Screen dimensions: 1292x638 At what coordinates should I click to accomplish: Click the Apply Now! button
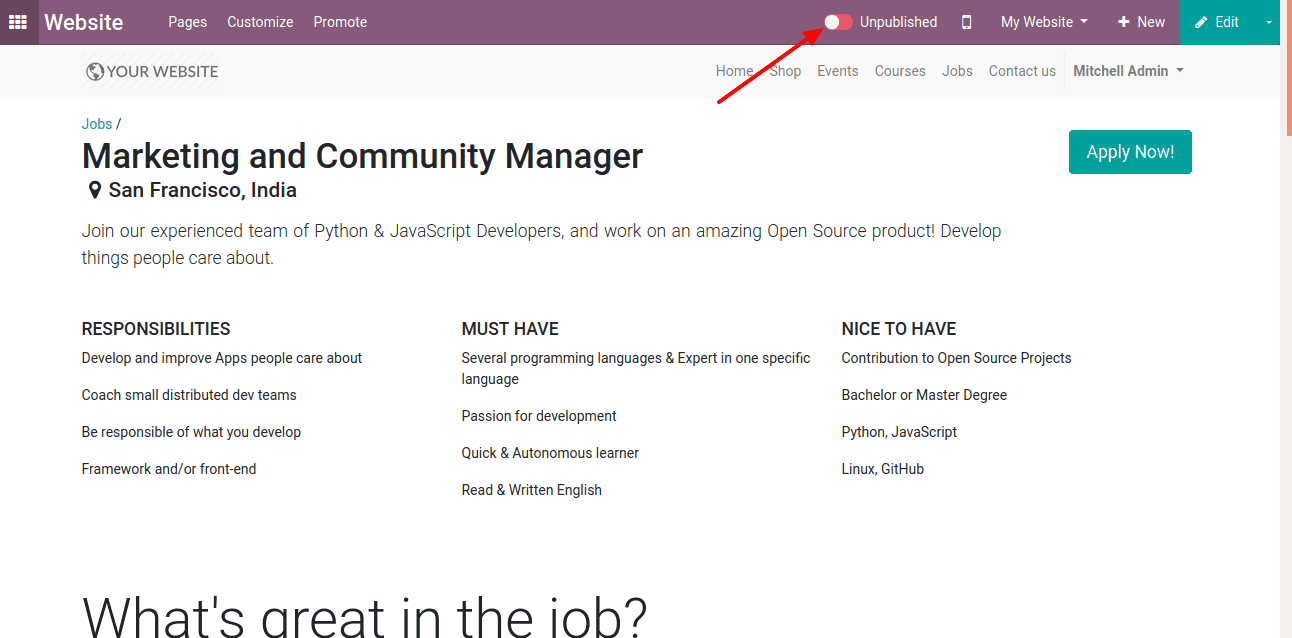pyautogui.click(x=1130, y=152)
